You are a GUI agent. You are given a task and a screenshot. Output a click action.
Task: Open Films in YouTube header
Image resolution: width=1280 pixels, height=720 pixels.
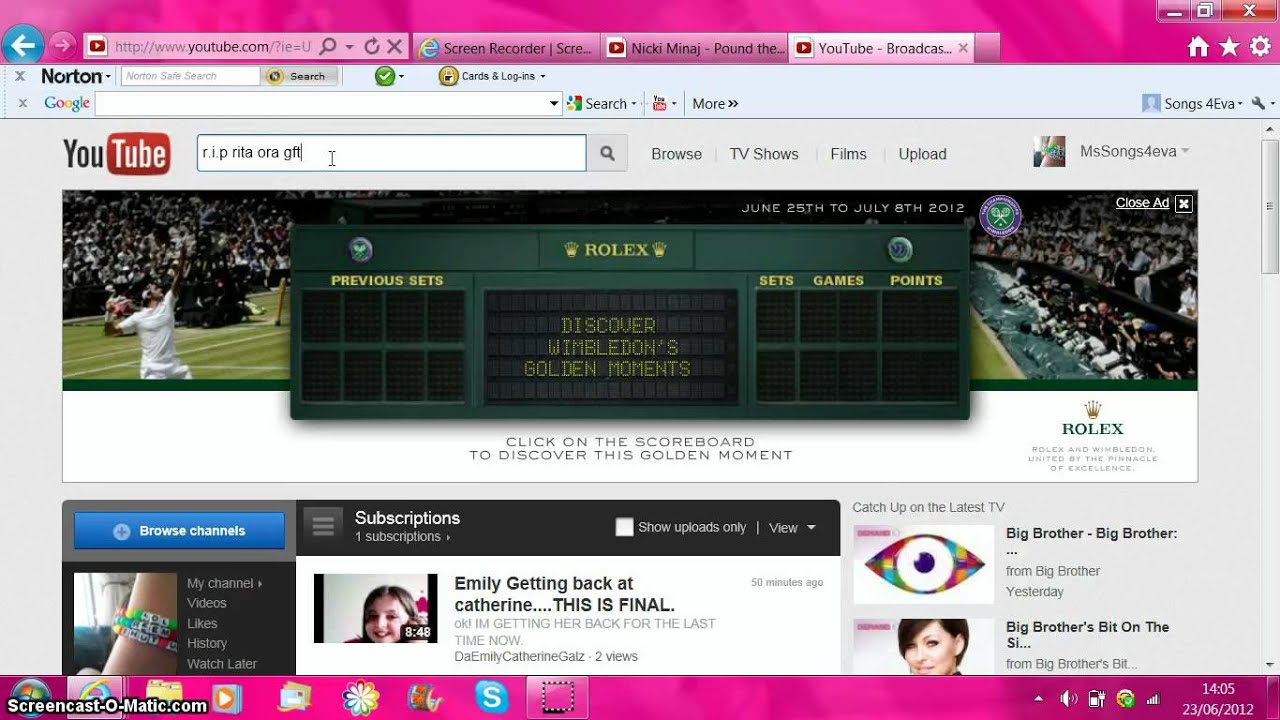(848, 154)
